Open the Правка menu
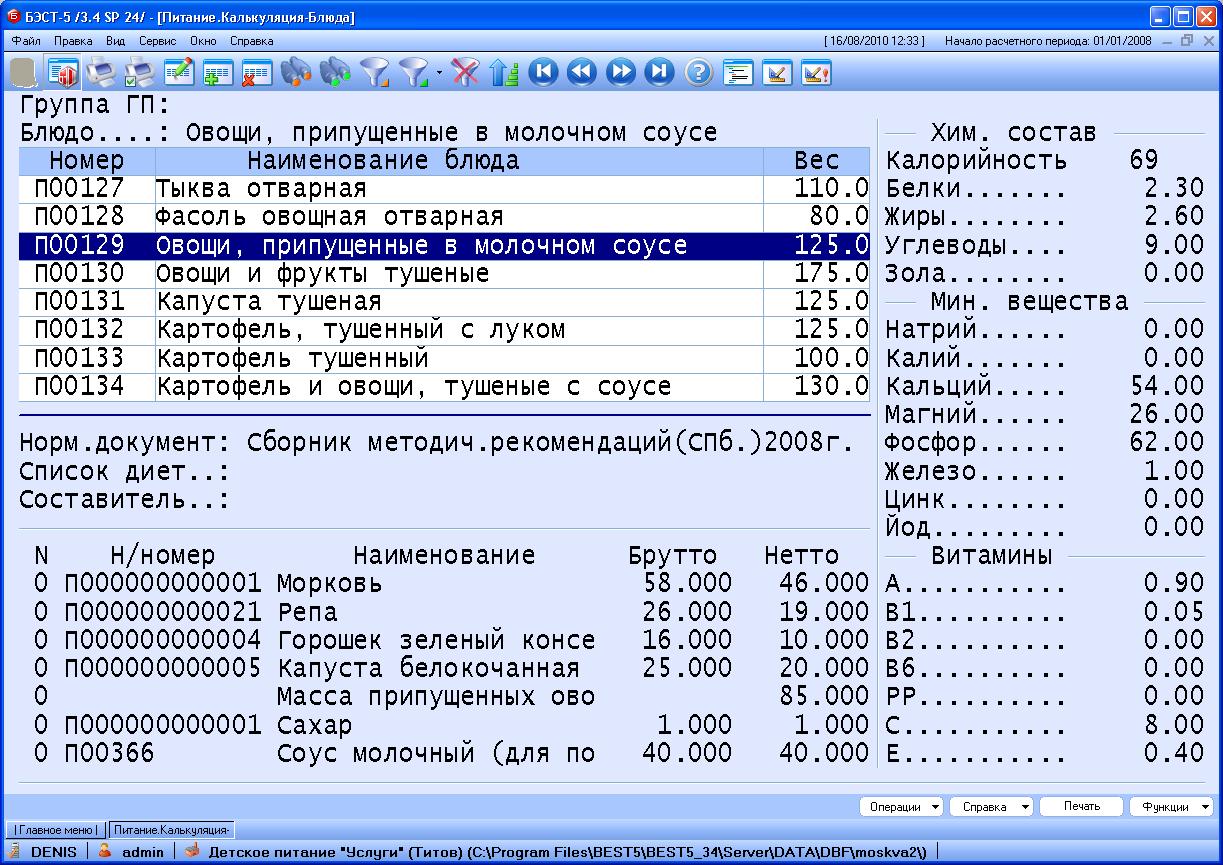Viewport: 1223px width, 865px height. coord(73,41)
